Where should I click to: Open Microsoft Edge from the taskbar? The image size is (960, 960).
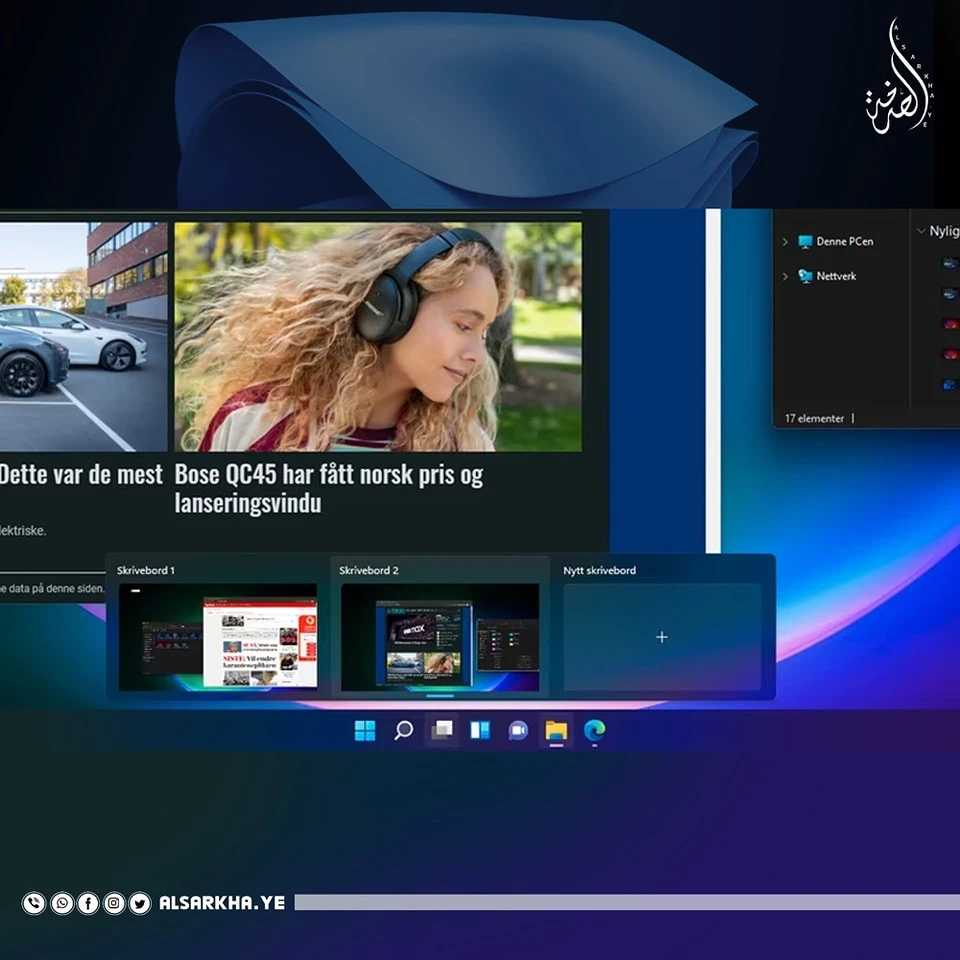595,731
